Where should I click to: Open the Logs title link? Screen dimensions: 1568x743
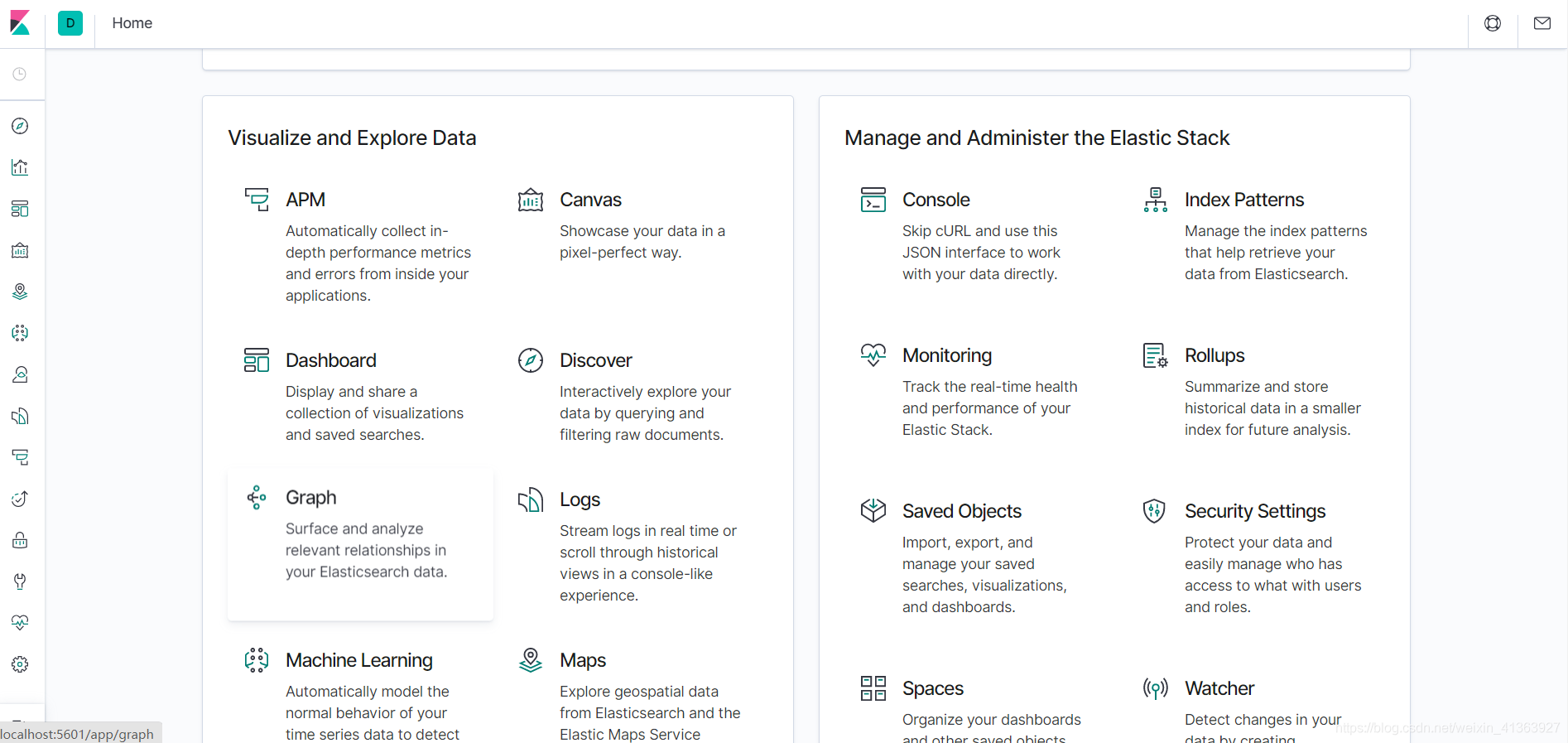coord(580,499)
